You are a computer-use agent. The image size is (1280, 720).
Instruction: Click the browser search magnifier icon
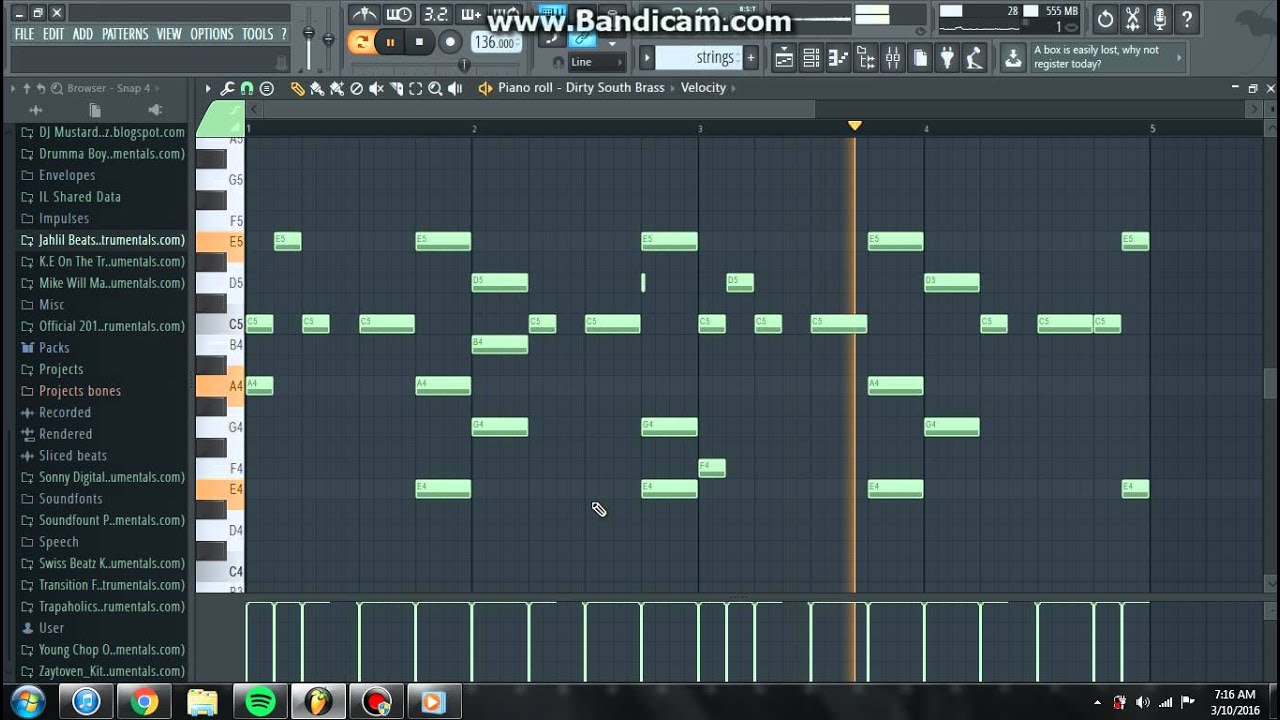[56, 88]
